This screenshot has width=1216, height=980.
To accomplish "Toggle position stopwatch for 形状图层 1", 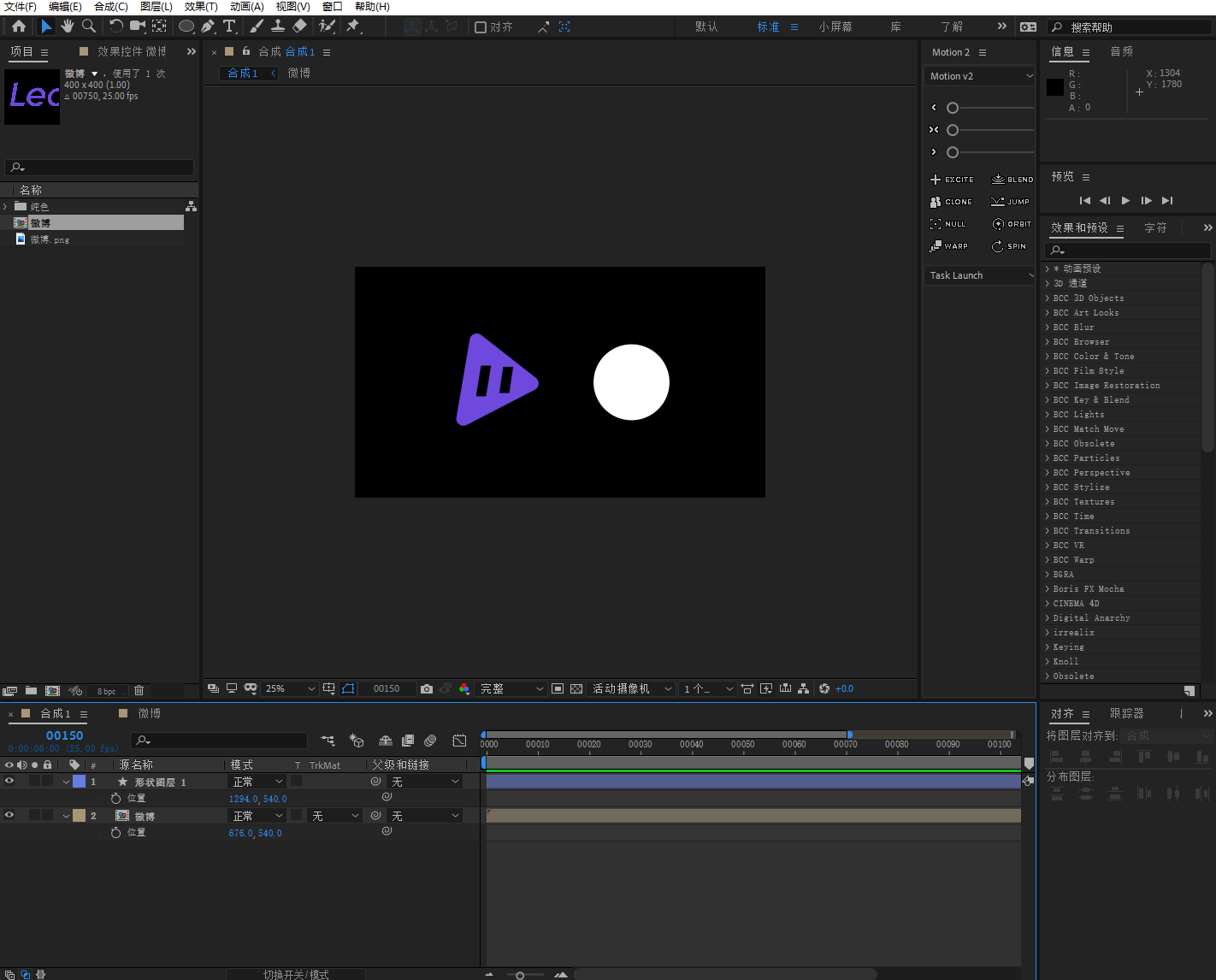I will (115, 799).
